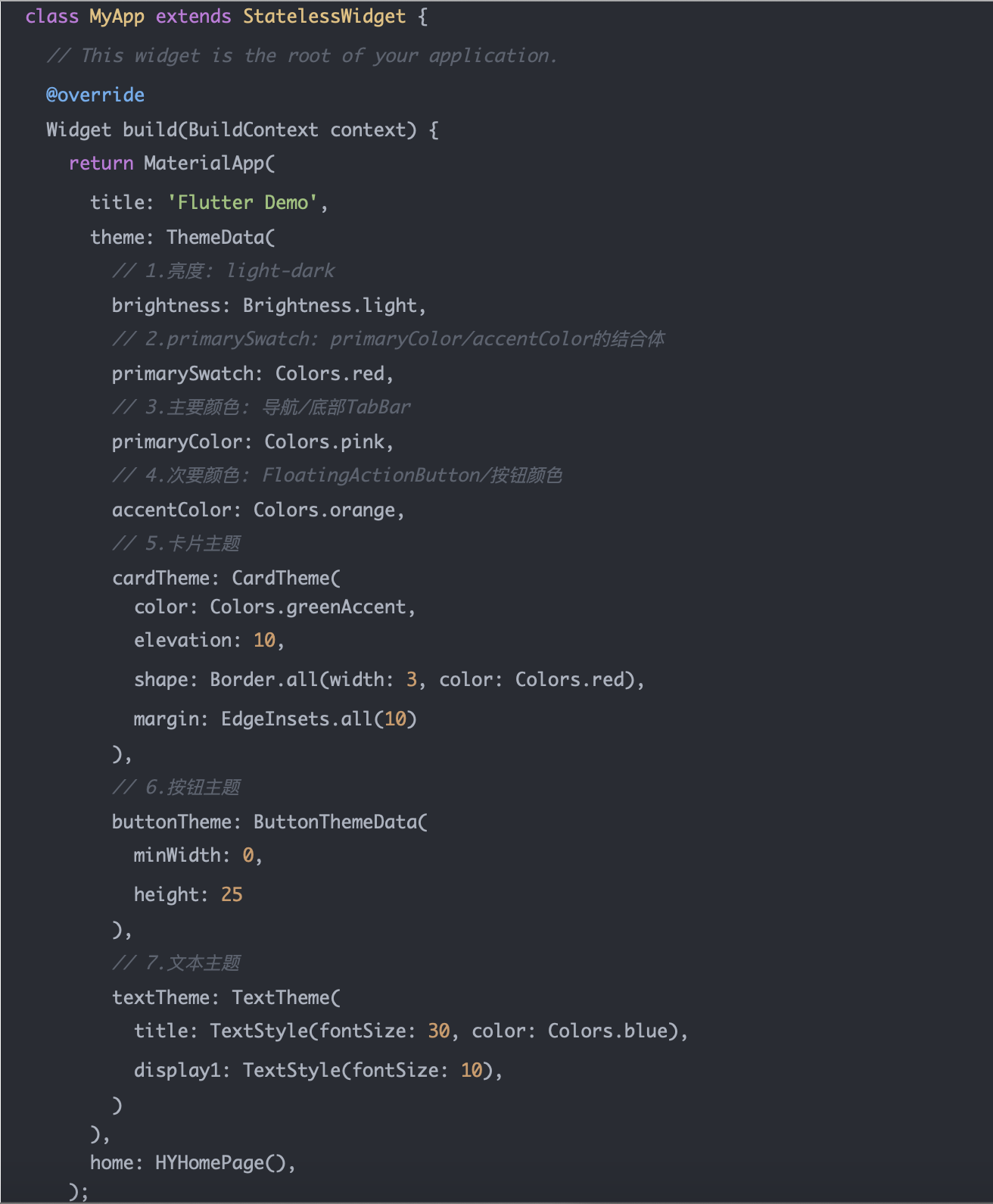Click on EdgeInsets.all margin value
The image size is (993, 1204).
pos(297,719)
